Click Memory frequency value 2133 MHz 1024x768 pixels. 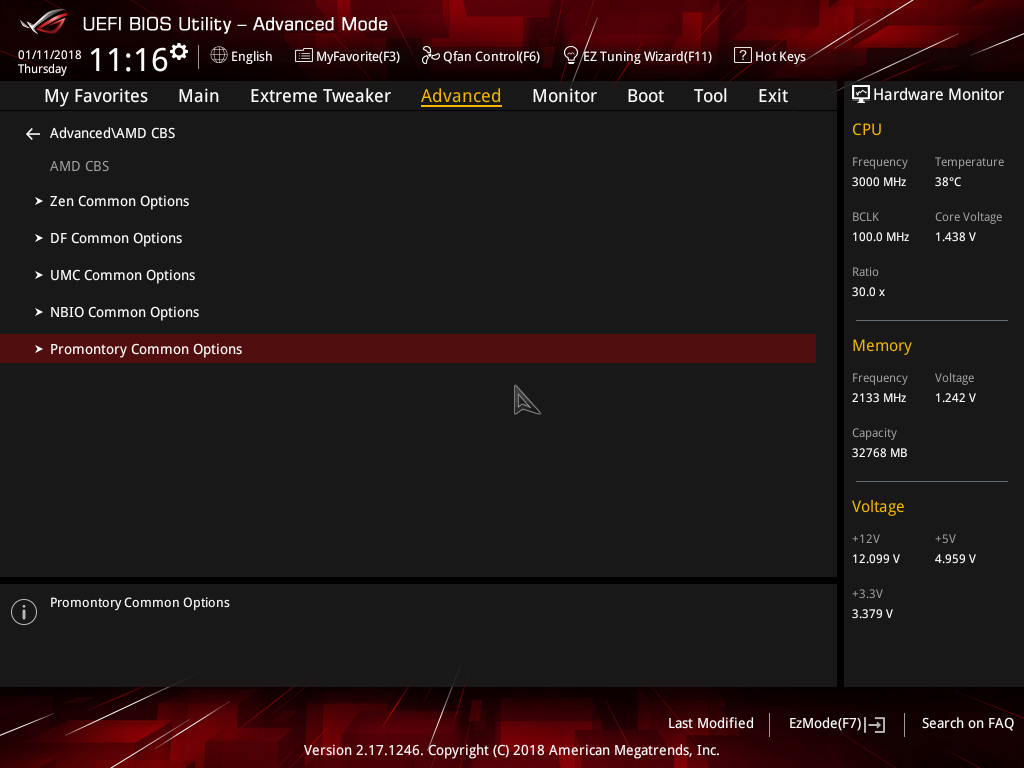point(878,398)
